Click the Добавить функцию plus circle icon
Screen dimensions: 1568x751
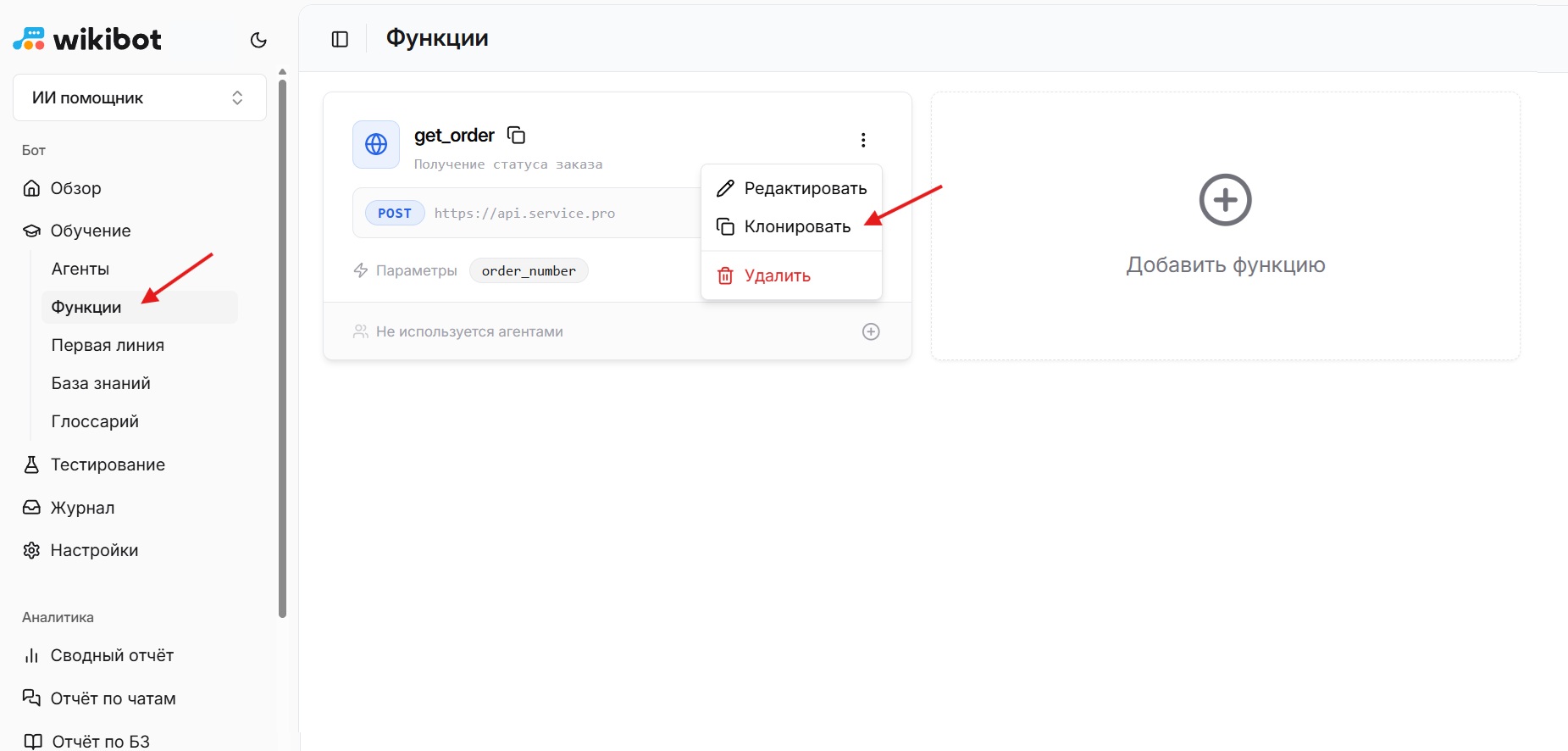tap(1225, 200)
